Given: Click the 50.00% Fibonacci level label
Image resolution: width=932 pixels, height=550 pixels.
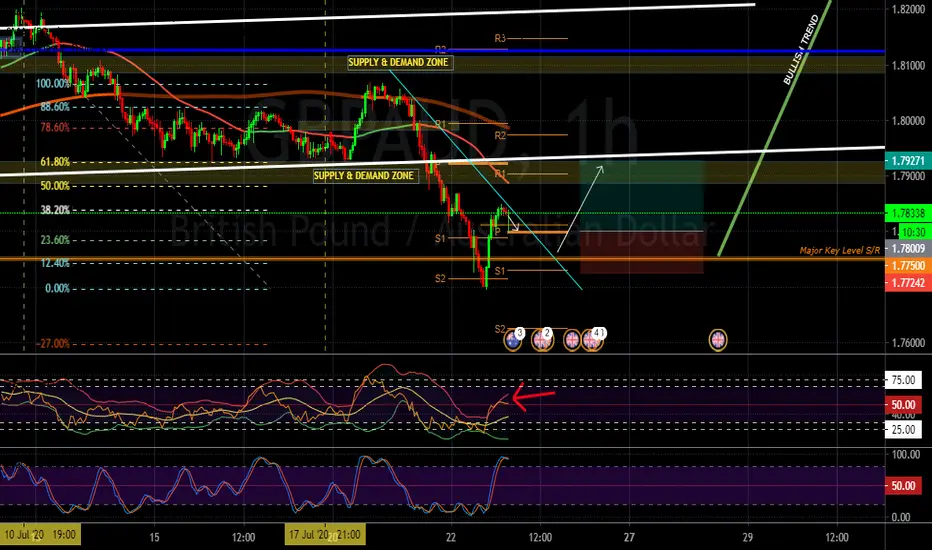Looking at the screenshot, I should coord(55,186).
